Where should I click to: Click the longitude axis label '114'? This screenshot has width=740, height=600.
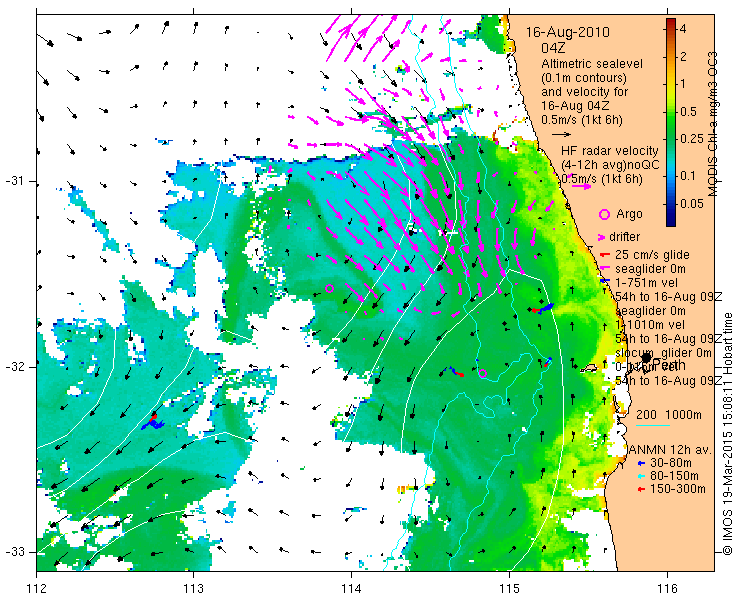pyautogui.click(x=351, y=589)
